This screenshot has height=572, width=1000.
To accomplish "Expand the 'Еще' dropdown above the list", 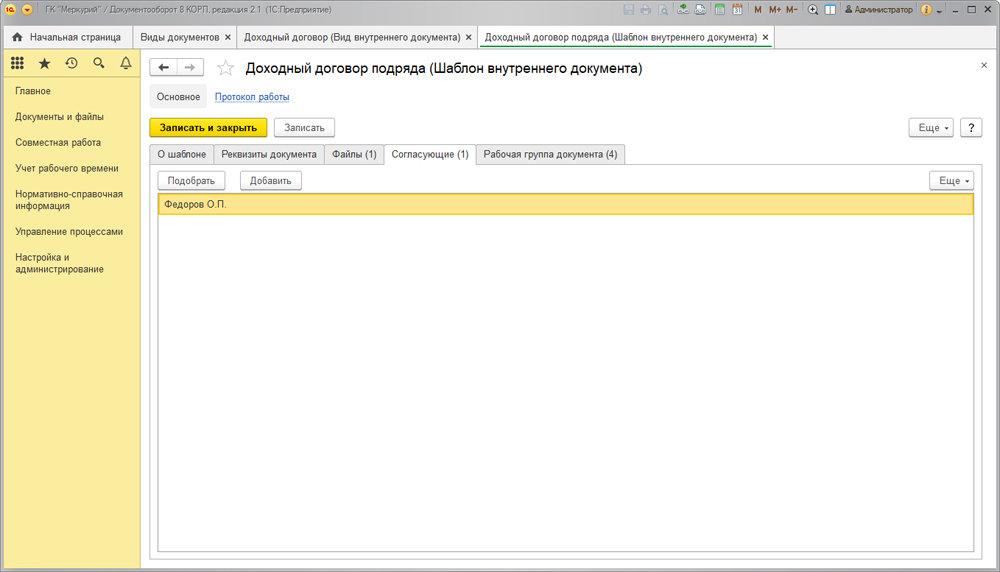I will (x=950, y=181).
